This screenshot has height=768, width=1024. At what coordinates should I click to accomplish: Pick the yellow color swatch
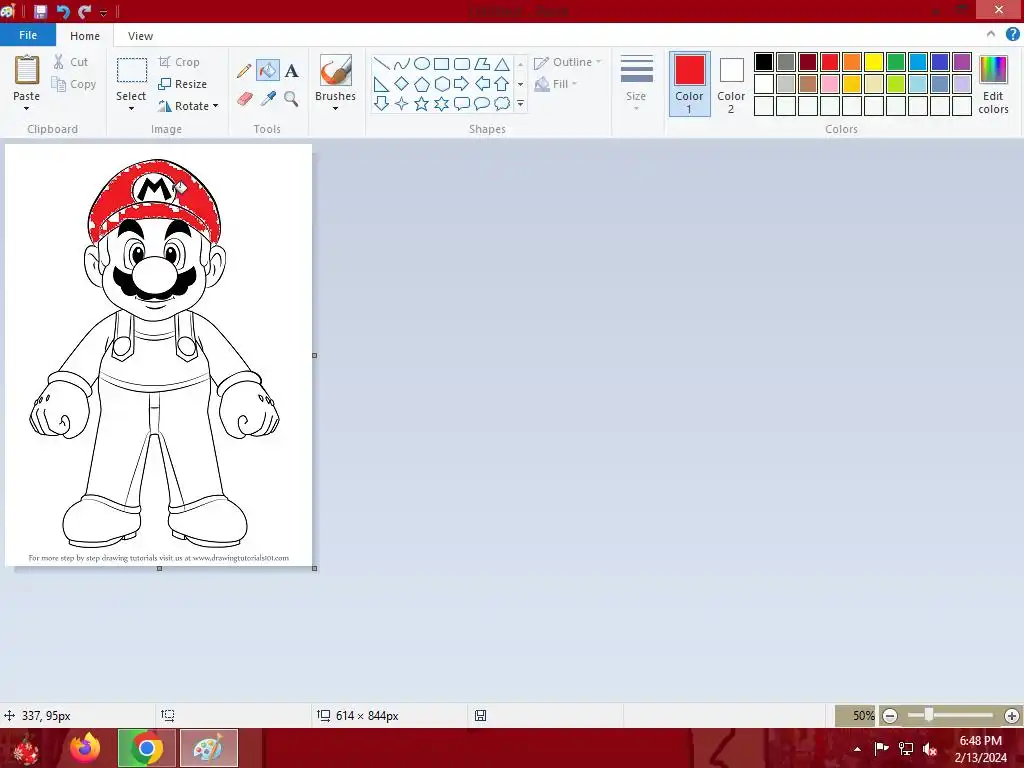click(x=873, y=62)
